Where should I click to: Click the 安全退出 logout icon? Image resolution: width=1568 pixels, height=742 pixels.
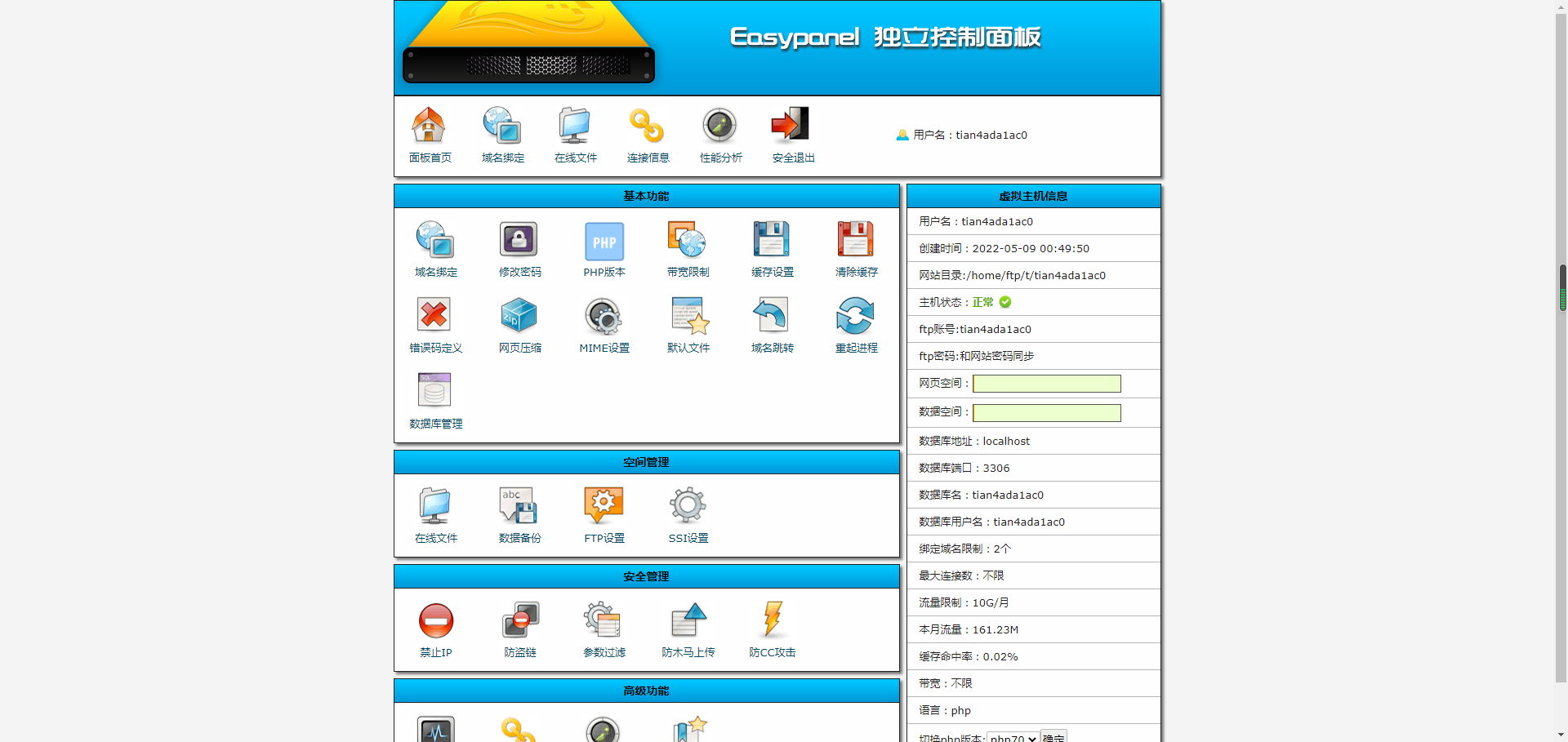coord(791,125)
